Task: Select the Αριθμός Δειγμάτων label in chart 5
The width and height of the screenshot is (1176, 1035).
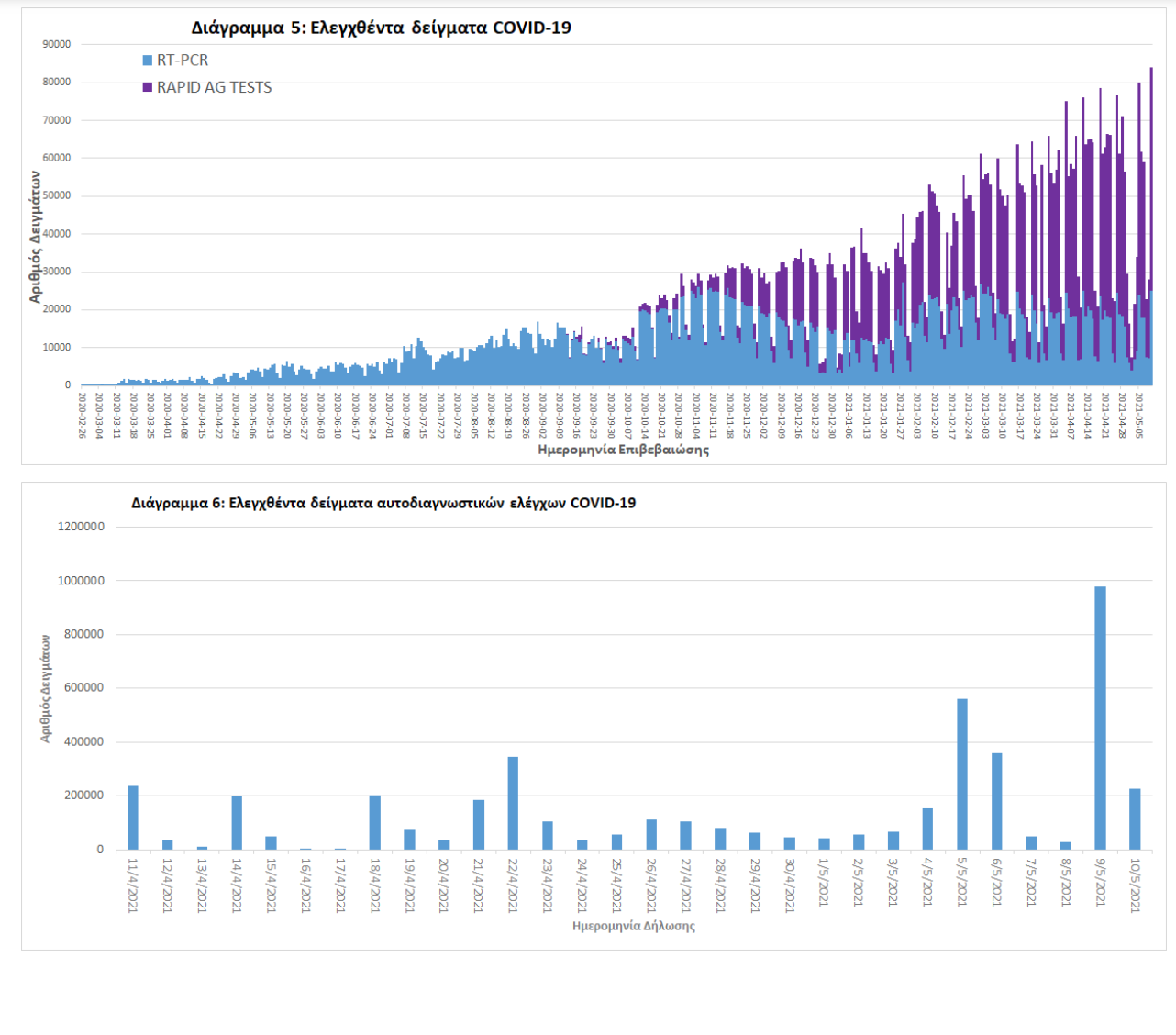Action: coord(35,237)
